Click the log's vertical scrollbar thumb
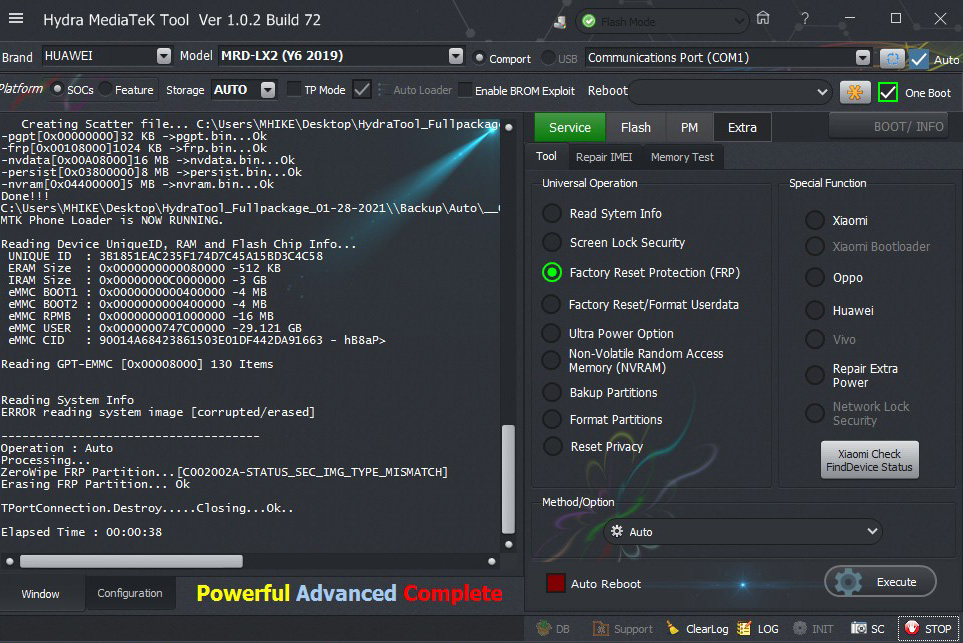The image size is (963, 643). [x=509, y=479]
